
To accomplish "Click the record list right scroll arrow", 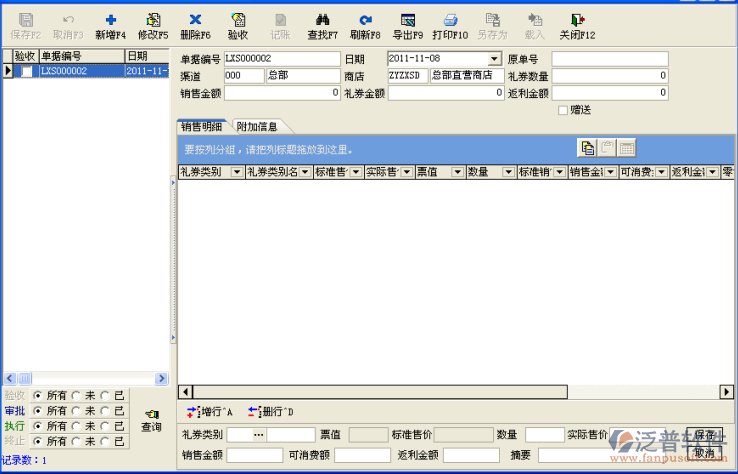I will pos(161,378).
